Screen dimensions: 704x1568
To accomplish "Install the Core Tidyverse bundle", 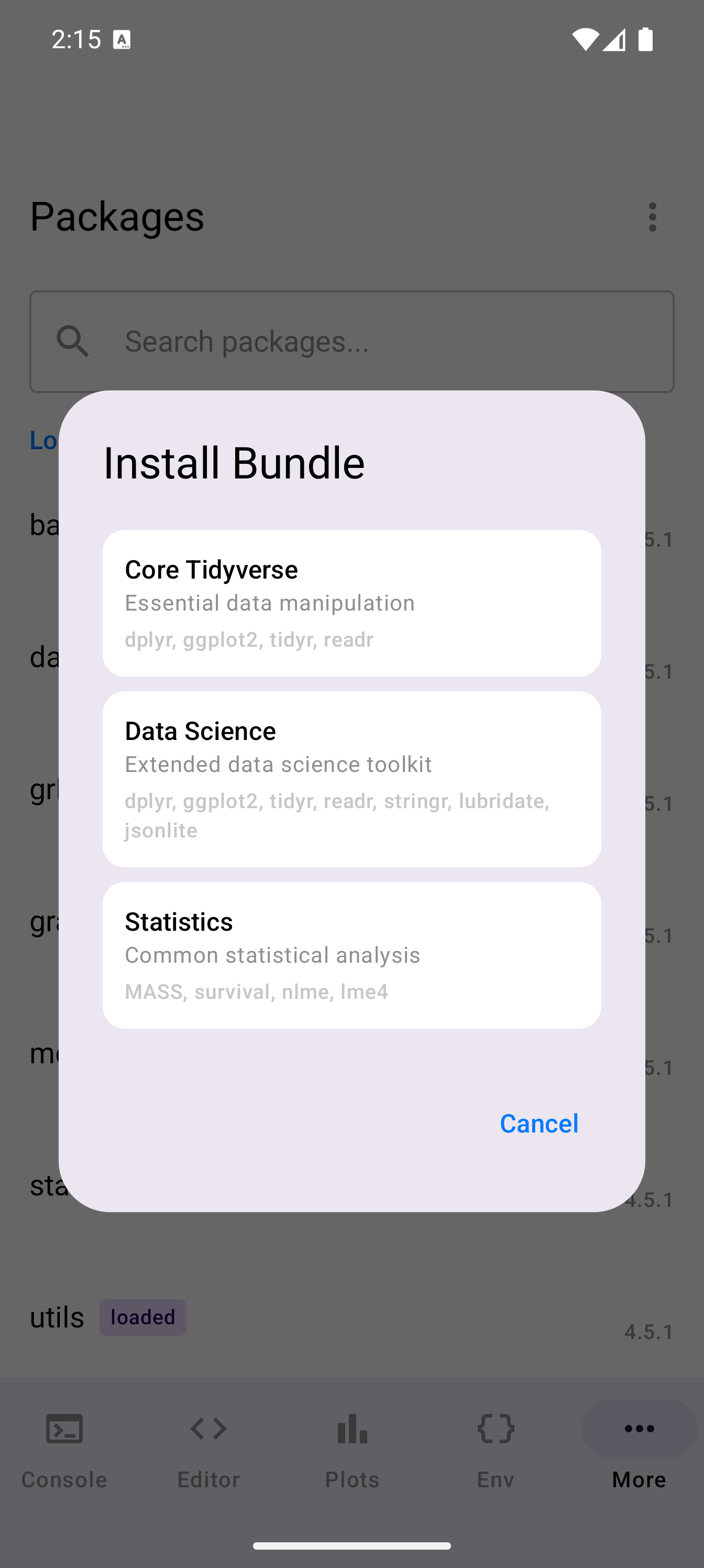I will (351, 603).
